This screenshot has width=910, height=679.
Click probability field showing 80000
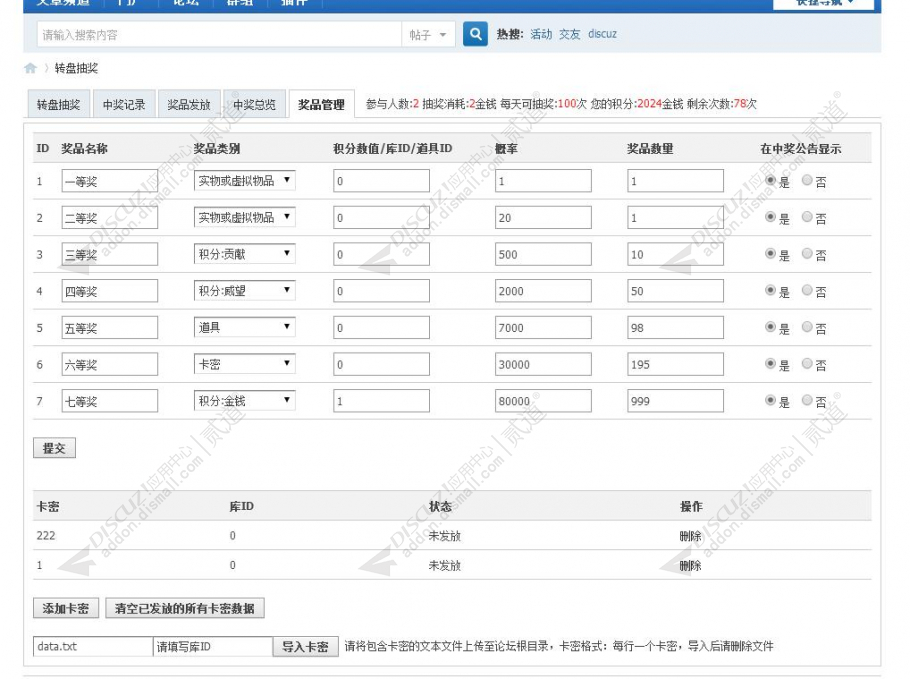543,401
